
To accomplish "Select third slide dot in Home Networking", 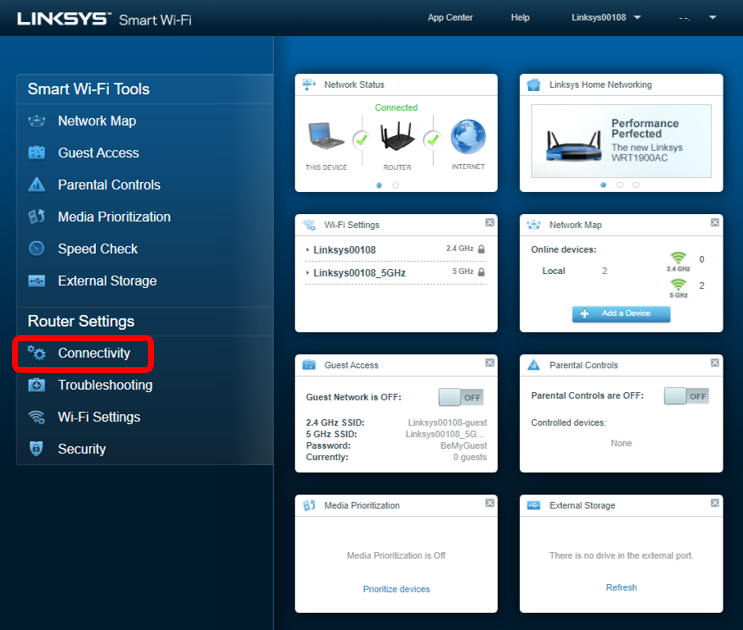I will point(636,185).
